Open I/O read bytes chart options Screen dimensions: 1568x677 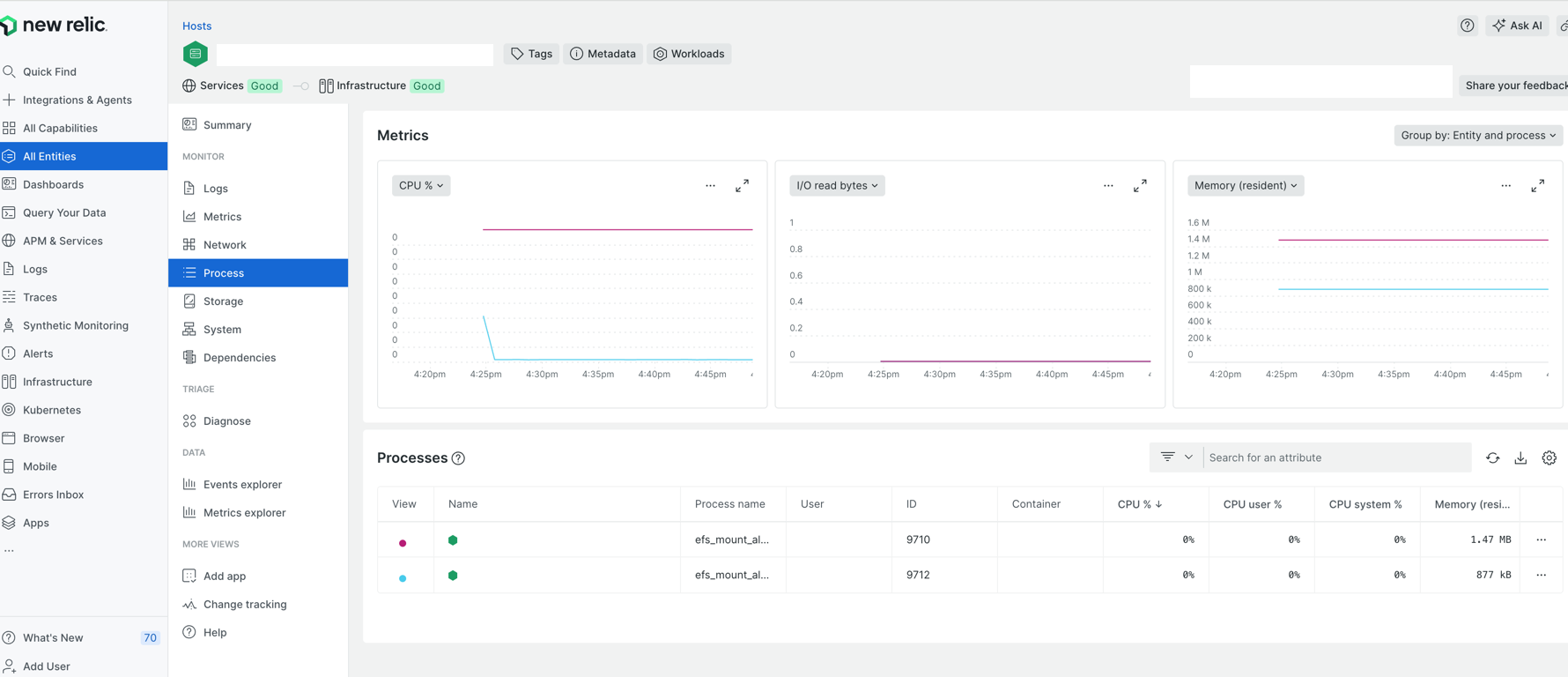(1108, 185)
